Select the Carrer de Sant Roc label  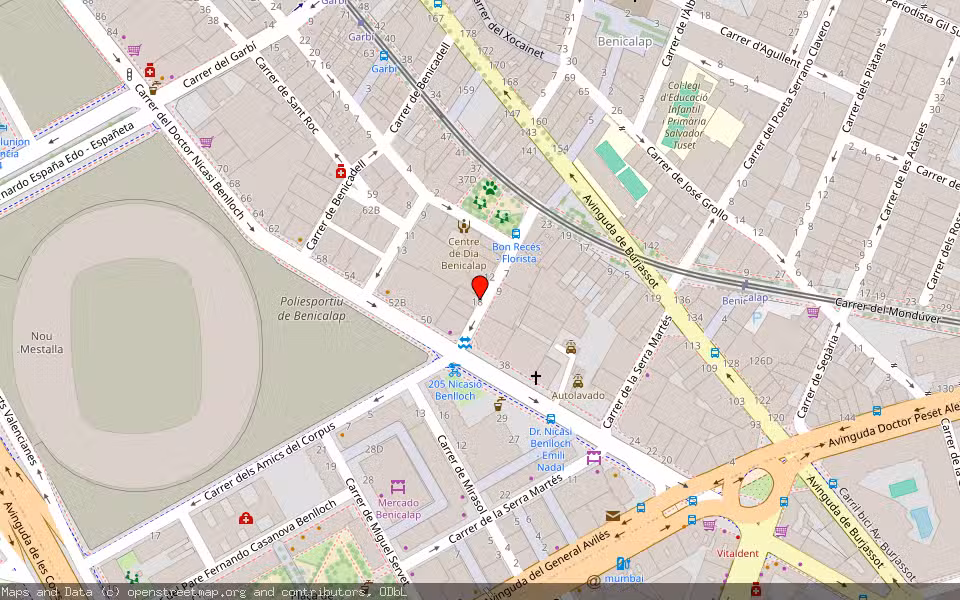coord(287,95)
